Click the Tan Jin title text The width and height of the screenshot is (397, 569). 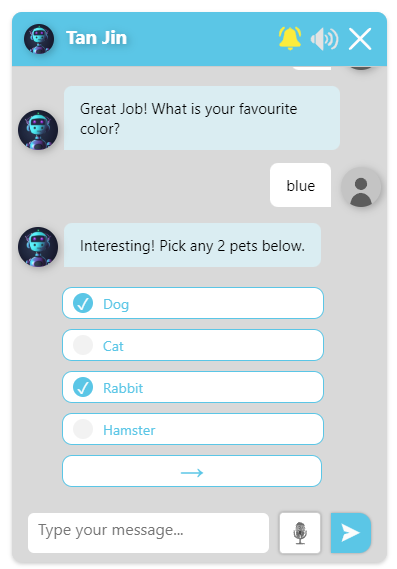[x=96, y=38]
